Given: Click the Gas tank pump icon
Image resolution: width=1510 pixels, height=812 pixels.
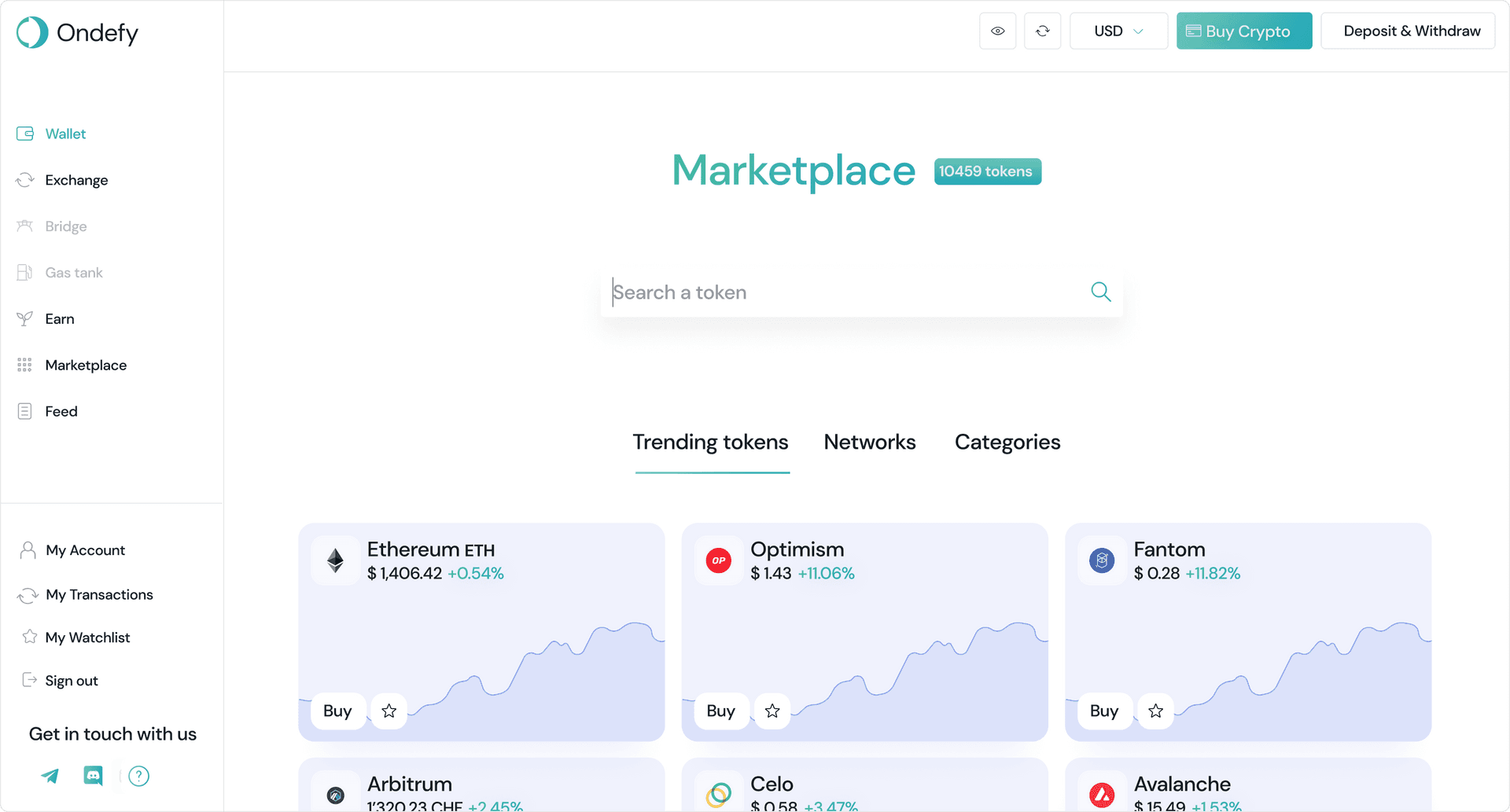Looking at the screenshot, I should point(25,273).
